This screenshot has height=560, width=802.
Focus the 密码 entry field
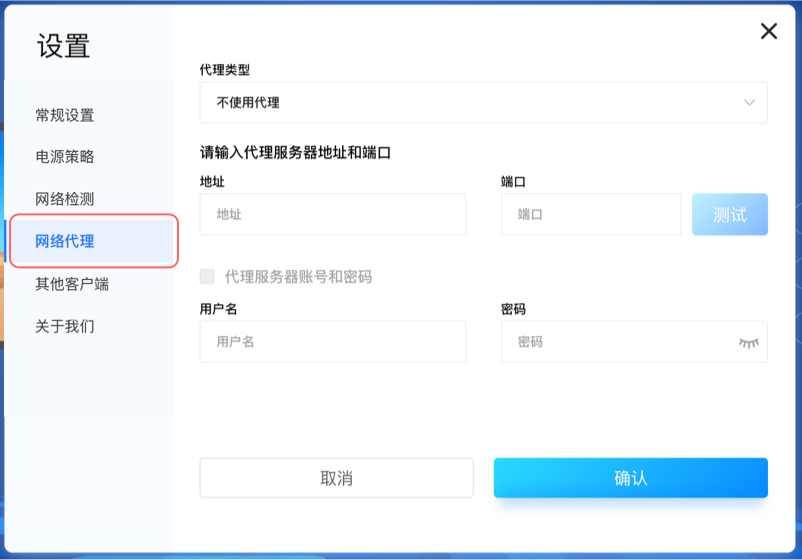(x=620, y=342)
